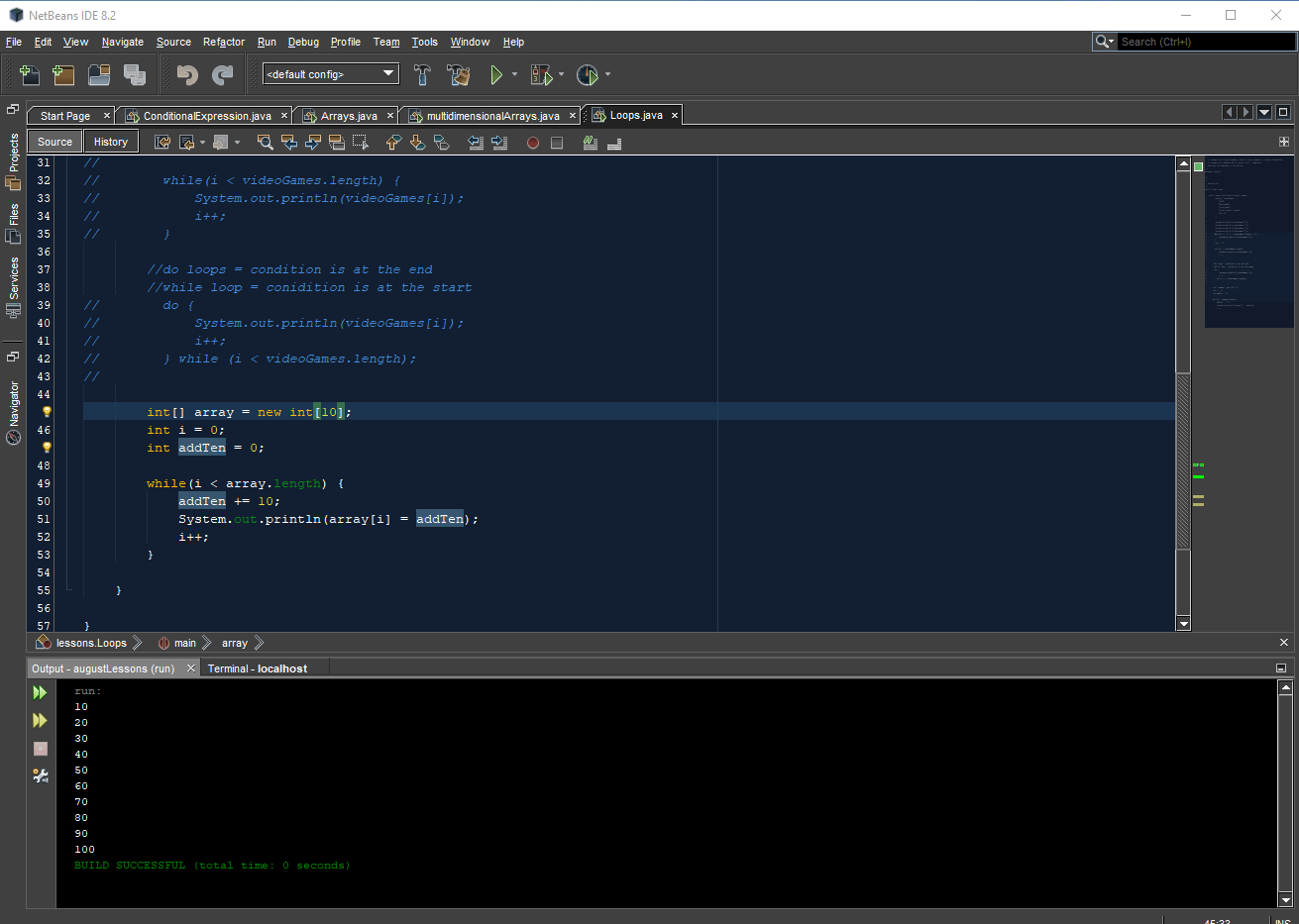Toggle Highlight Search editor button
The width and height of the screenshot is (1299, 924).
[x=337, y=143]
